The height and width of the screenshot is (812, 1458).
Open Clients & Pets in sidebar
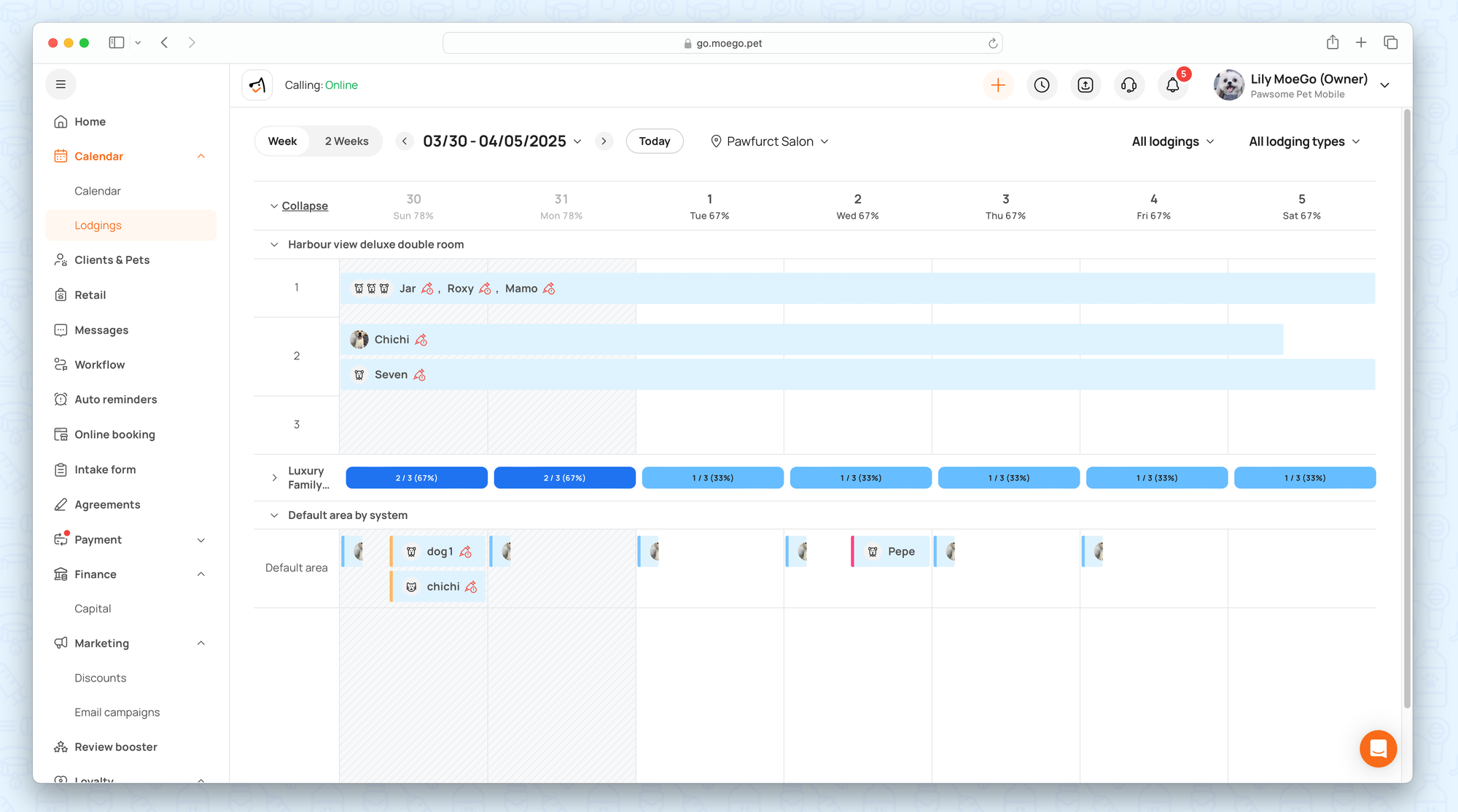coord(112,260)
